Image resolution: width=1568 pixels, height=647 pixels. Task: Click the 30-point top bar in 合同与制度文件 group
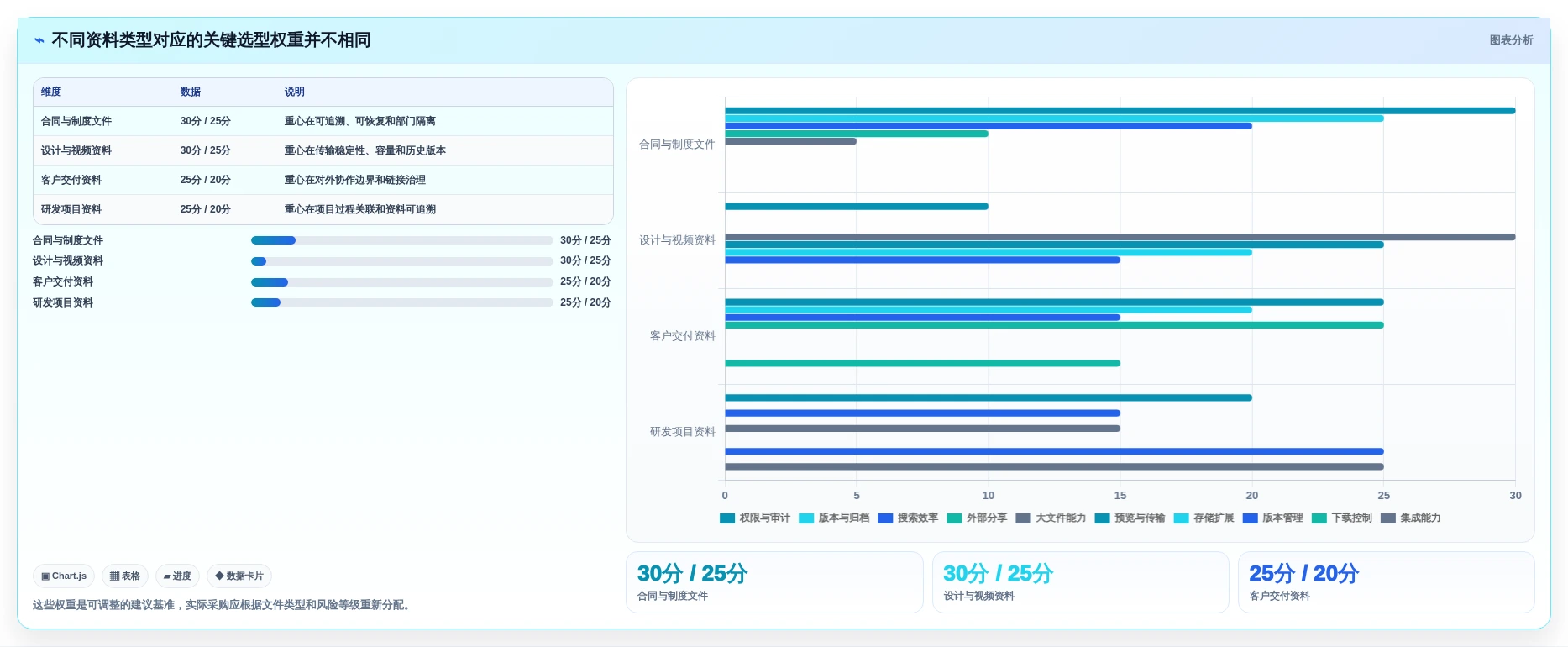(x=1120, y=111)
